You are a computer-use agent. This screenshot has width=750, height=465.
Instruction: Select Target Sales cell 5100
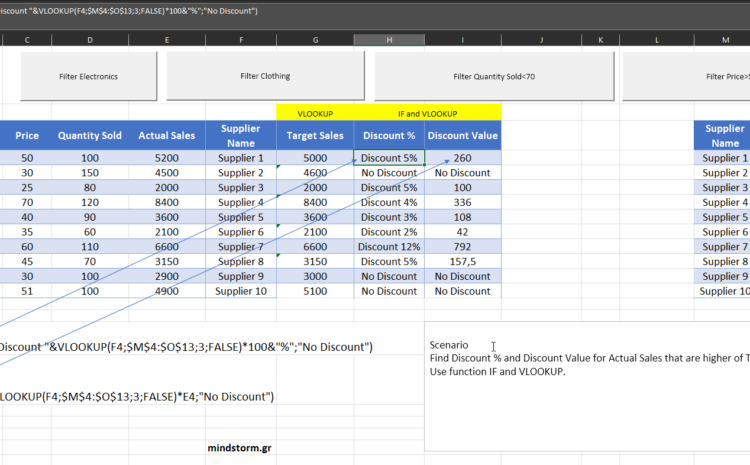[315, 291]
